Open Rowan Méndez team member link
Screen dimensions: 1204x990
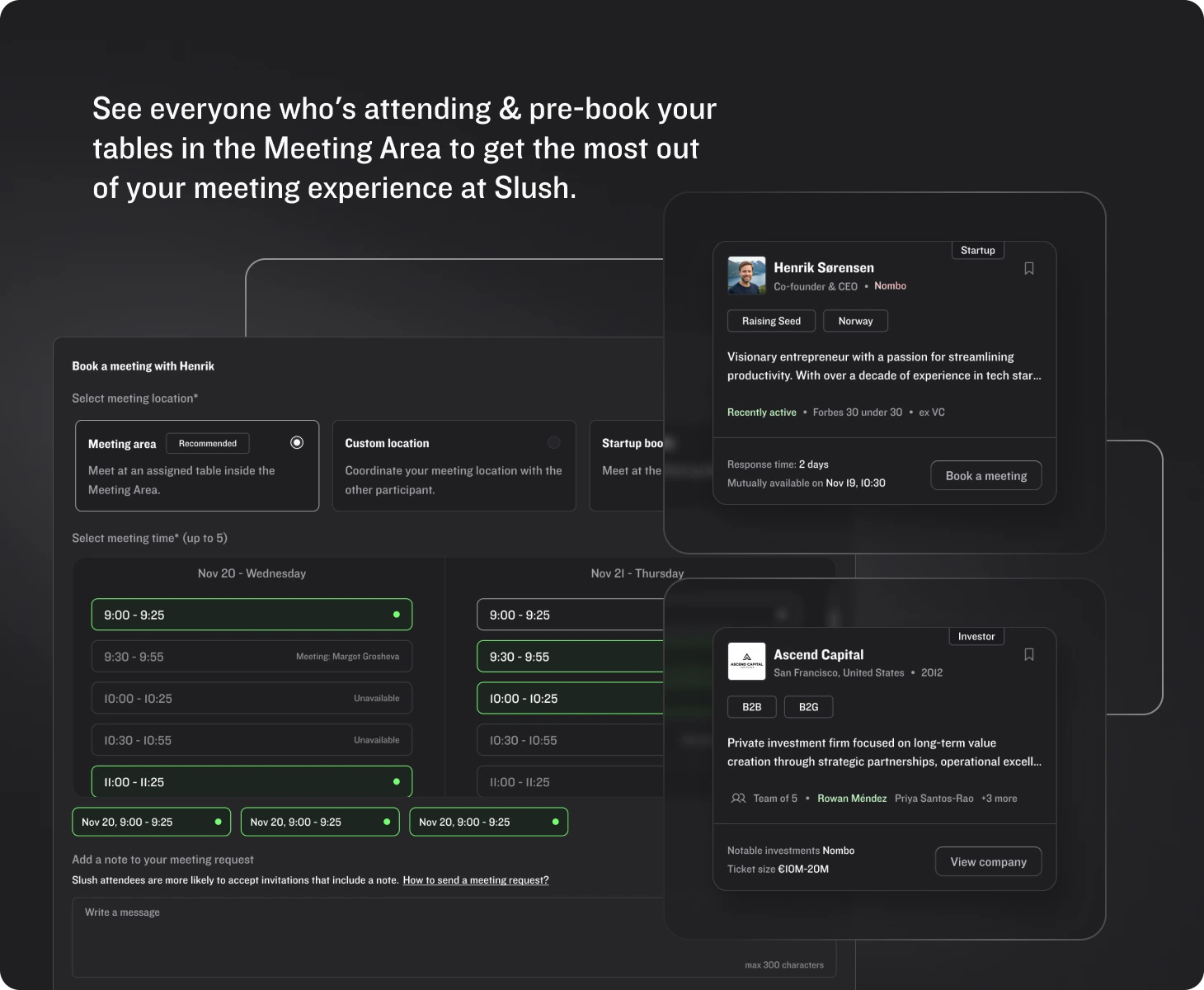pos(852,799)
